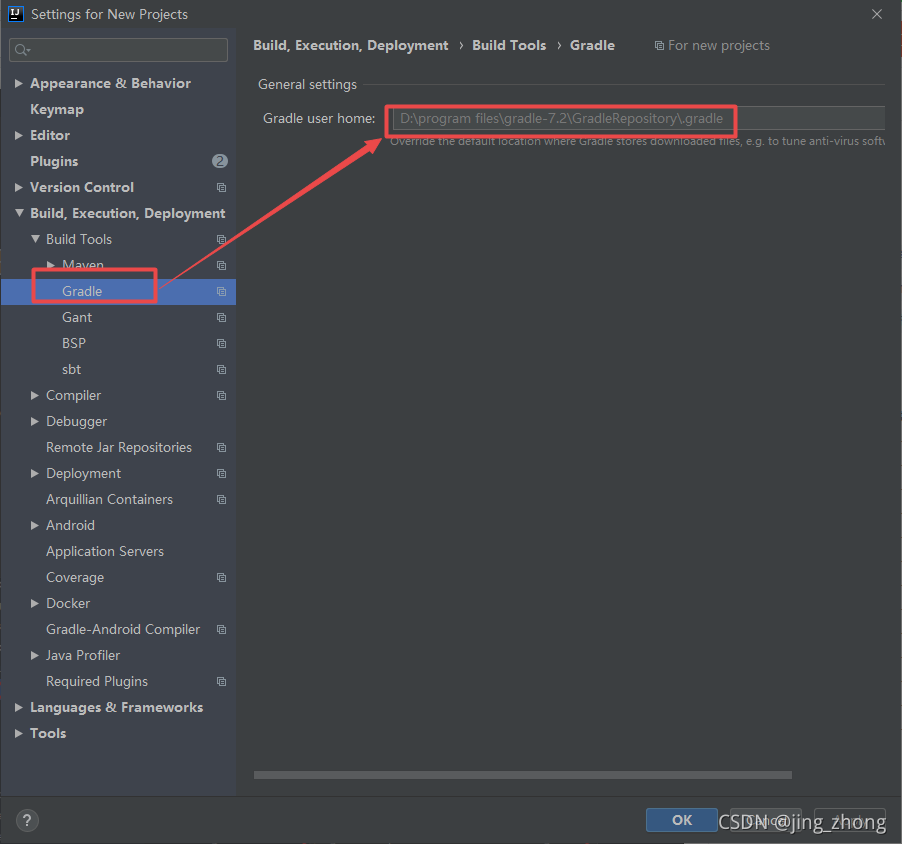
Task: Click the Plugins update count badge
Action: pyautogui.click(x=220, y=161)
